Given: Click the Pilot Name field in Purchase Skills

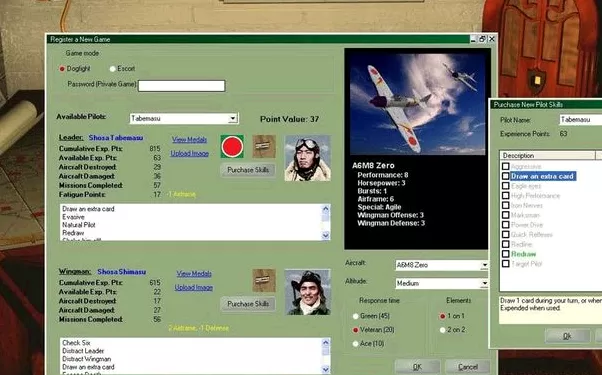Looking at the screenshot, I should click(580, 120).
